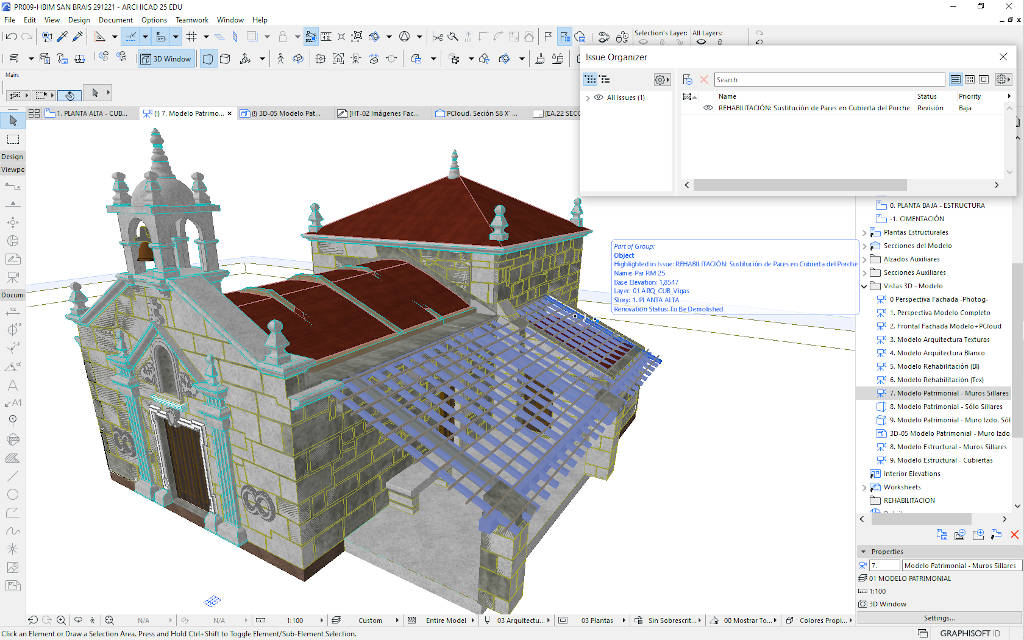Expand the Plantas Estructurales folder

click(x=864, y=232)
